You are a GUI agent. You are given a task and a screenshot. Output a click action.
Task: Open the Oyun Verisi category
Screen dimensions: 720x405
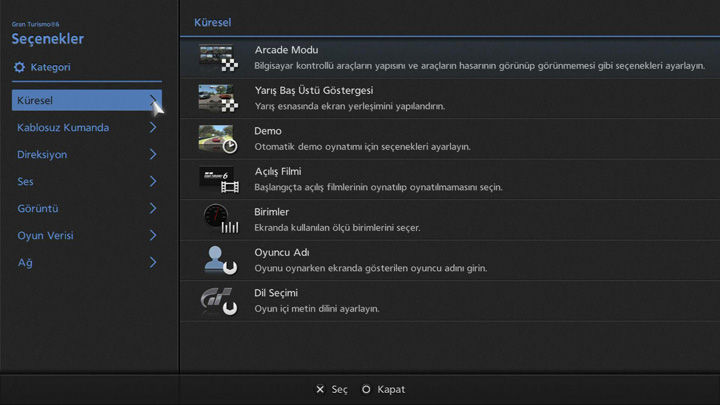(45, 236)
